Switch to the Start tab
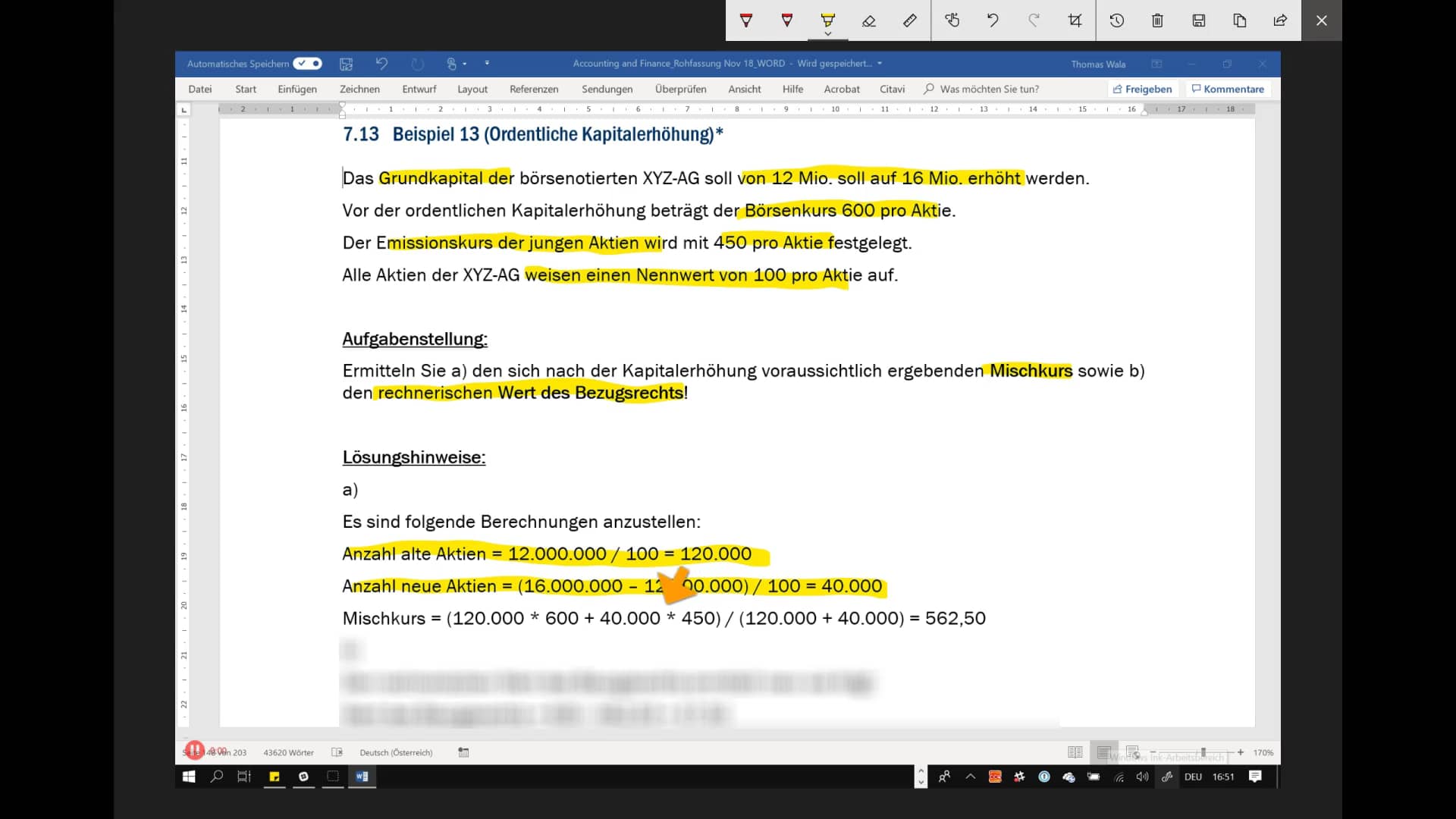 [246, 89]
